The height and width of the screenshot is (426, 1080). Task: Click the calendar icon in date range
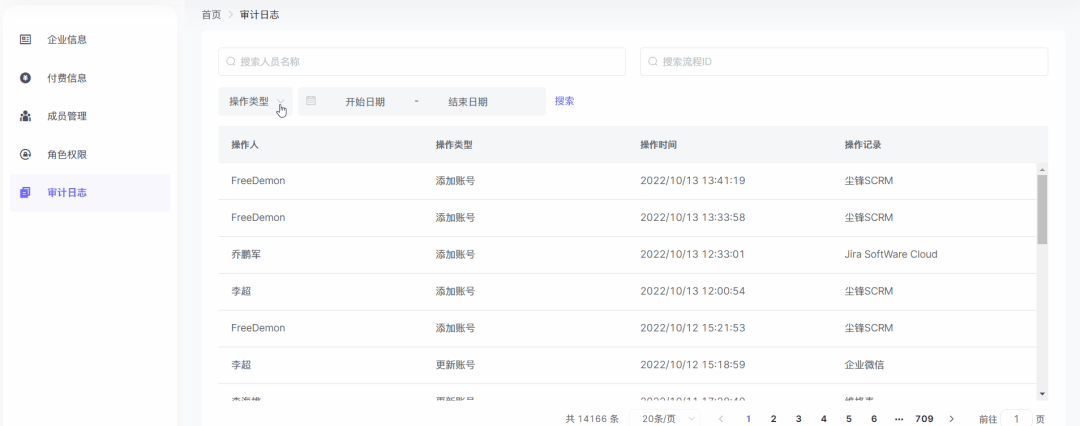click(311, 101)
